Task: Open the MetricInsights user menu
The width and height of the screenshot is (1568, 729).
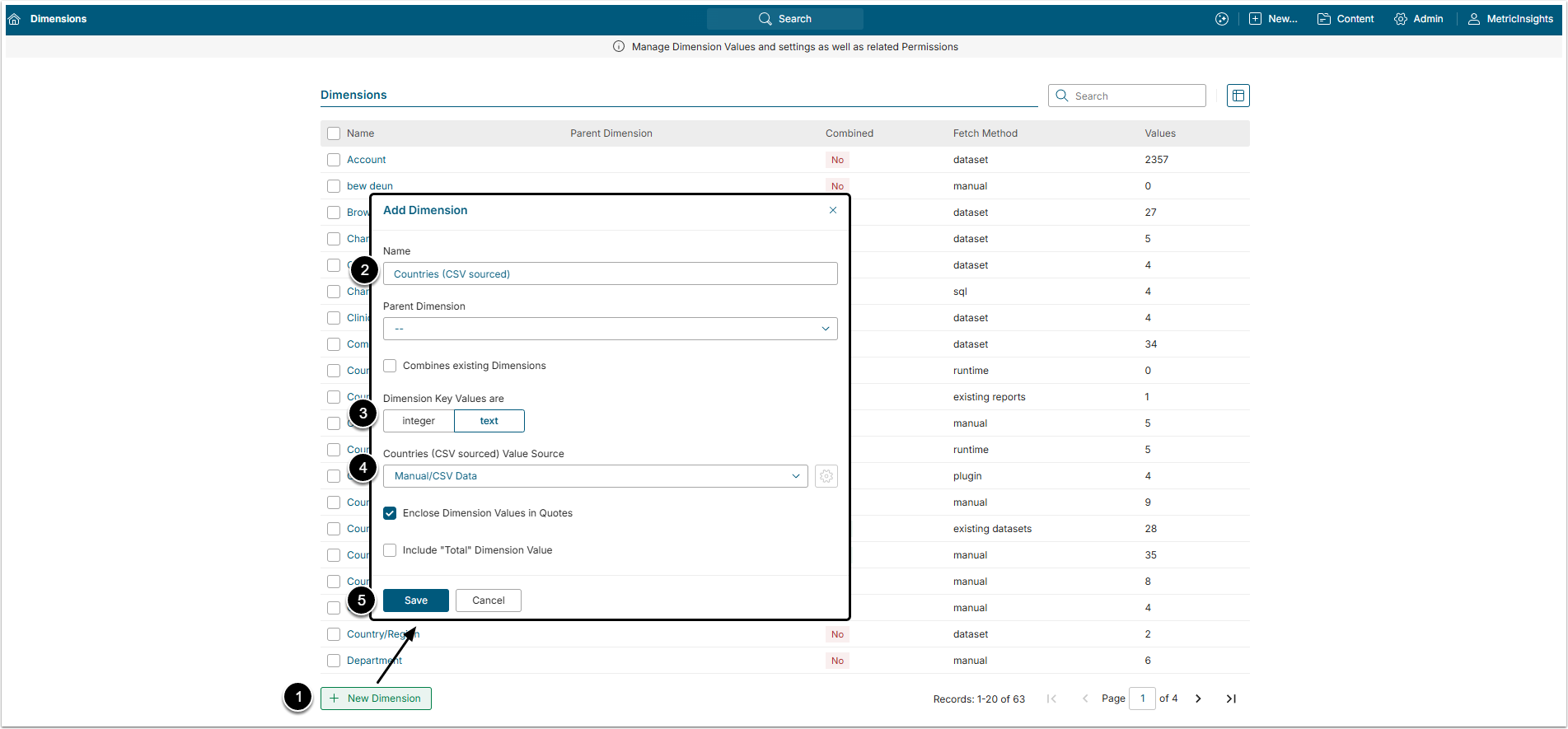Action: [x=1510, y=19]
